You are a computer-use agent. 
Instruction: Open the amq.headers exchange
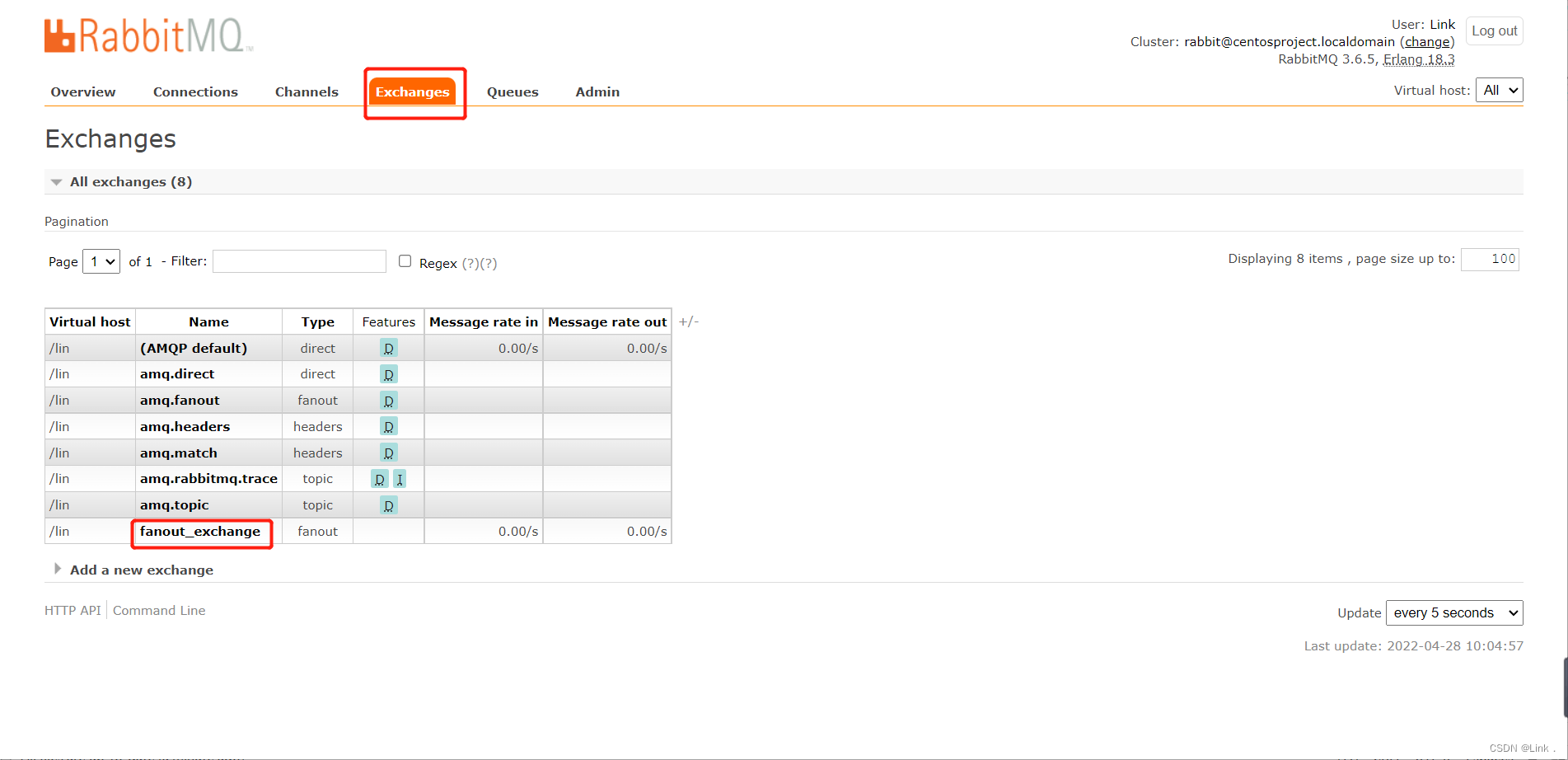pyautogui.click(x=185, y=426)
